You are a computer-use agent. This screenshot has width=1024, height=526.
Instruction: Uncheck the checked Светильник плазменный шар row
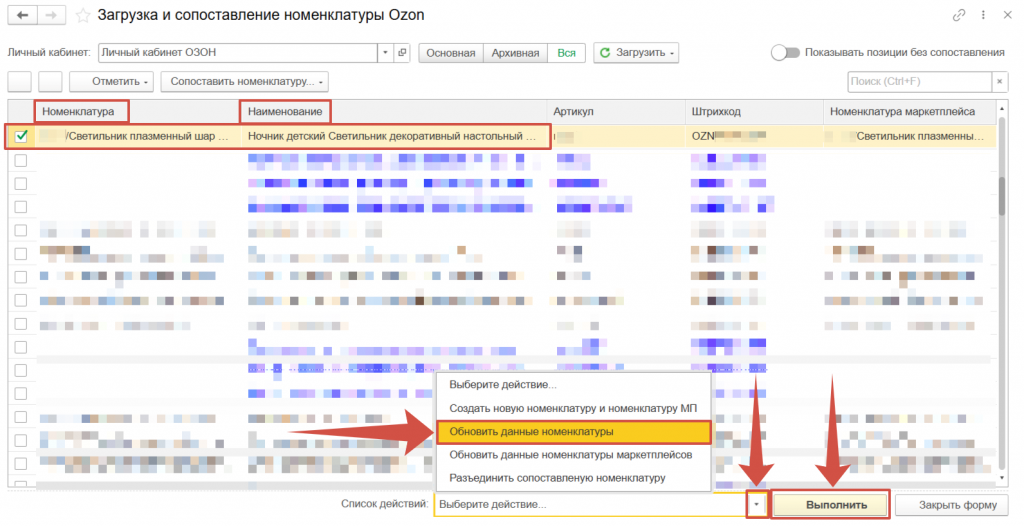tap(21, 136)
